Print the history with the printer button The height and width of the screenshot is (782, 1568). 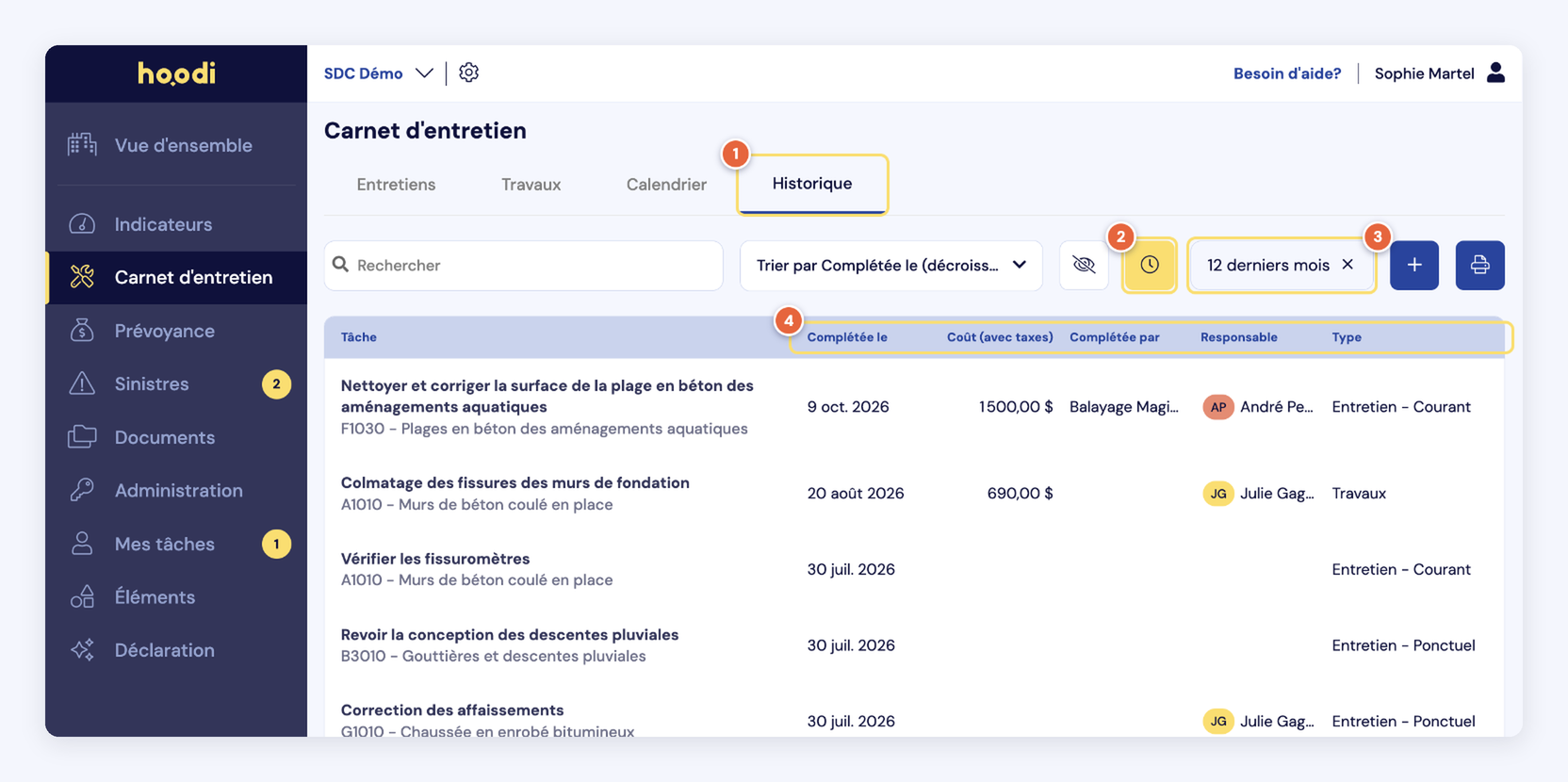(x=1479, y=265)
